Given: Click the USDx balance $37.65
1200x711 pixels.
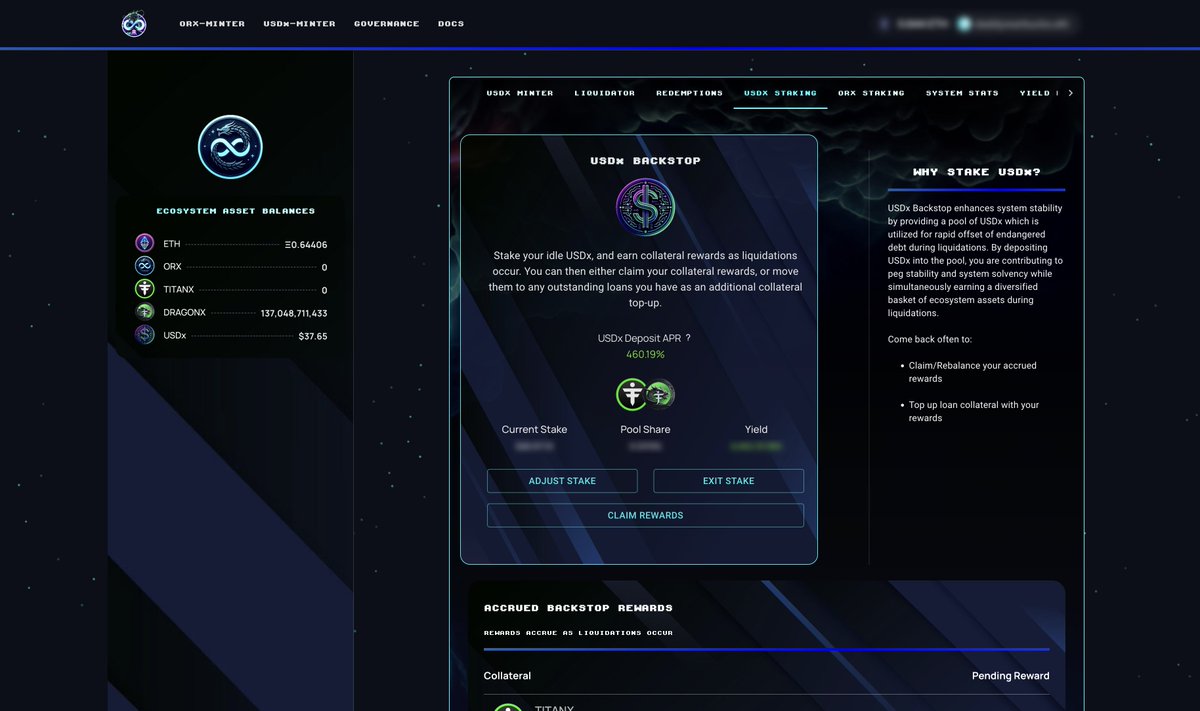Looking at the screenshot, I should point(313,336).
